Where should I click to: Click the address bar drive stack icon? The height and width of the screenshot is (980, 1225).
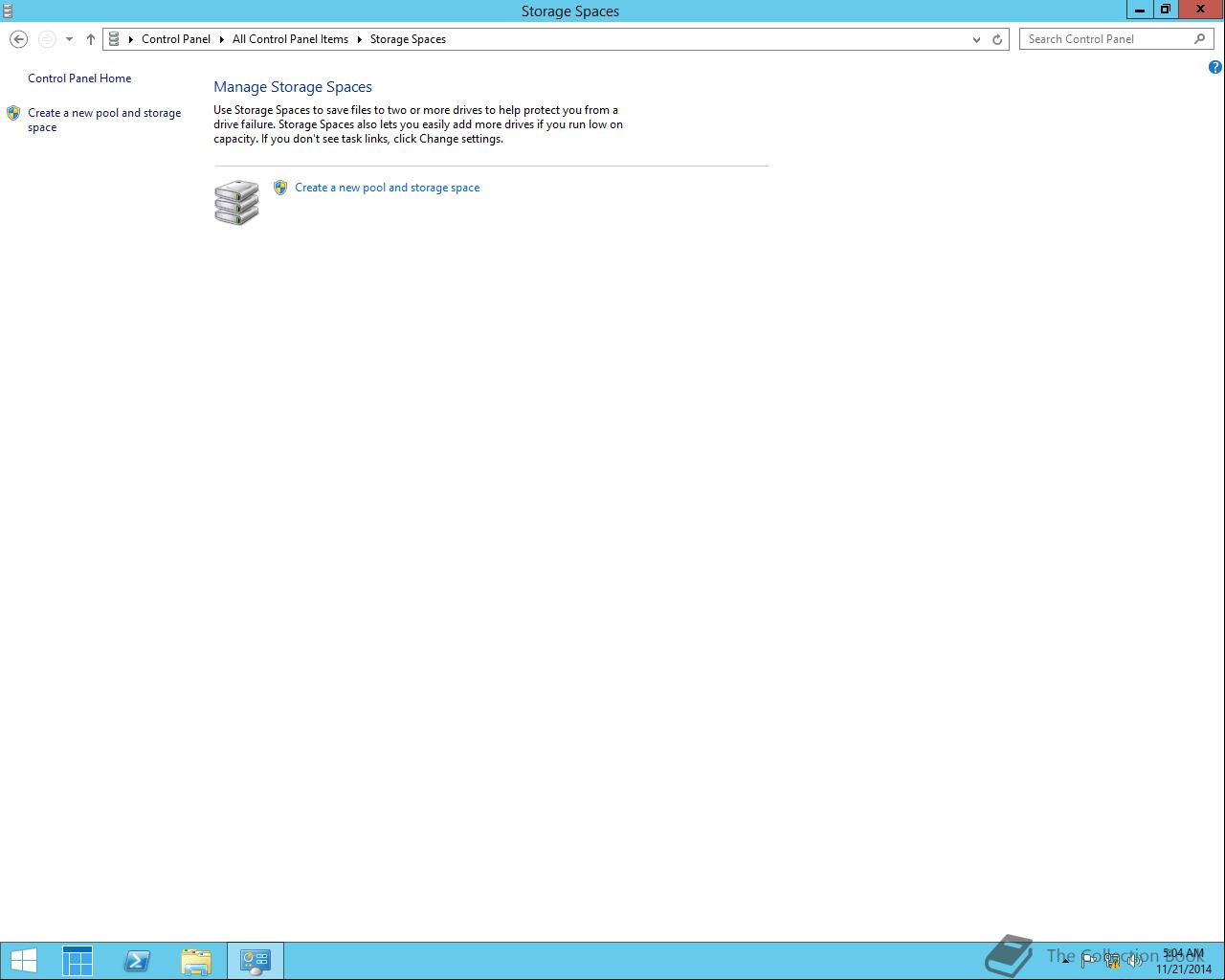tap(114, 39)
